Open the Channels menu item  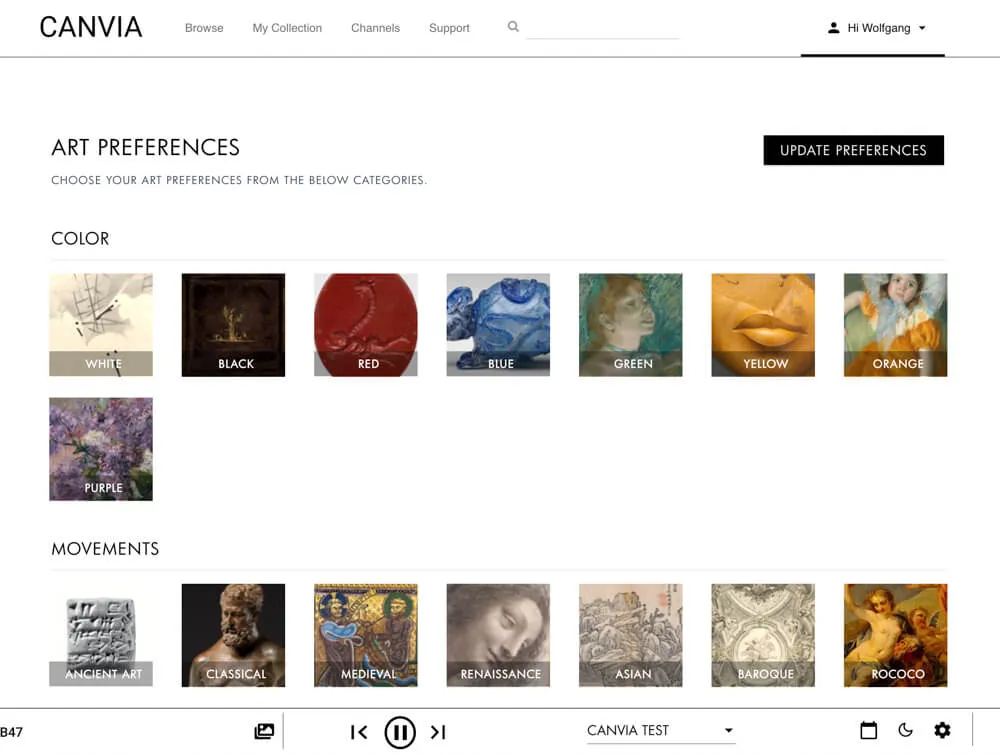click(375, 28)
